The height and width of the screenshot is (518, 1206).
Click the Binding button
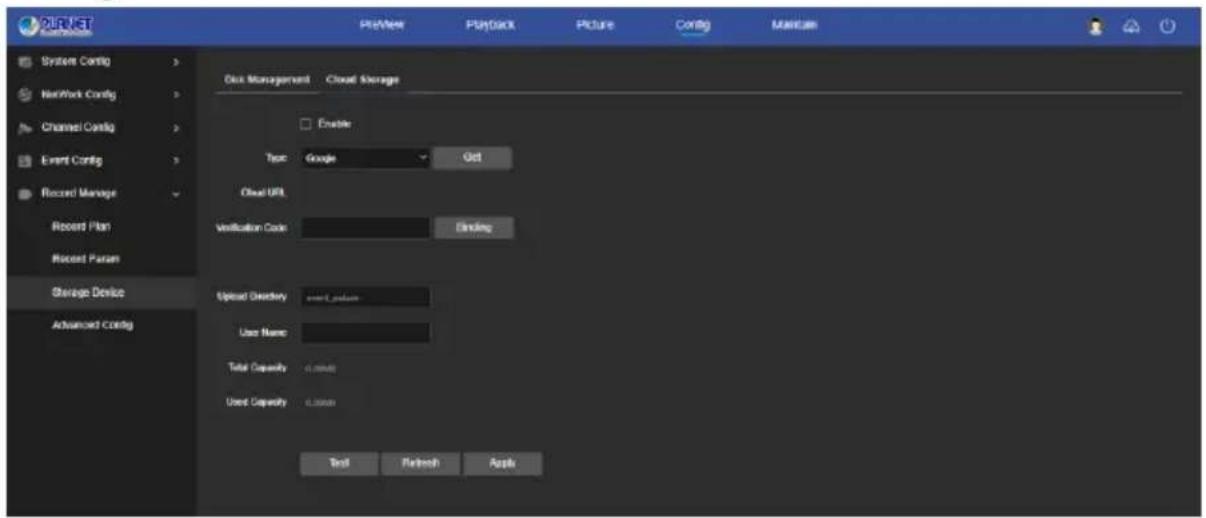tap(473, 227)
